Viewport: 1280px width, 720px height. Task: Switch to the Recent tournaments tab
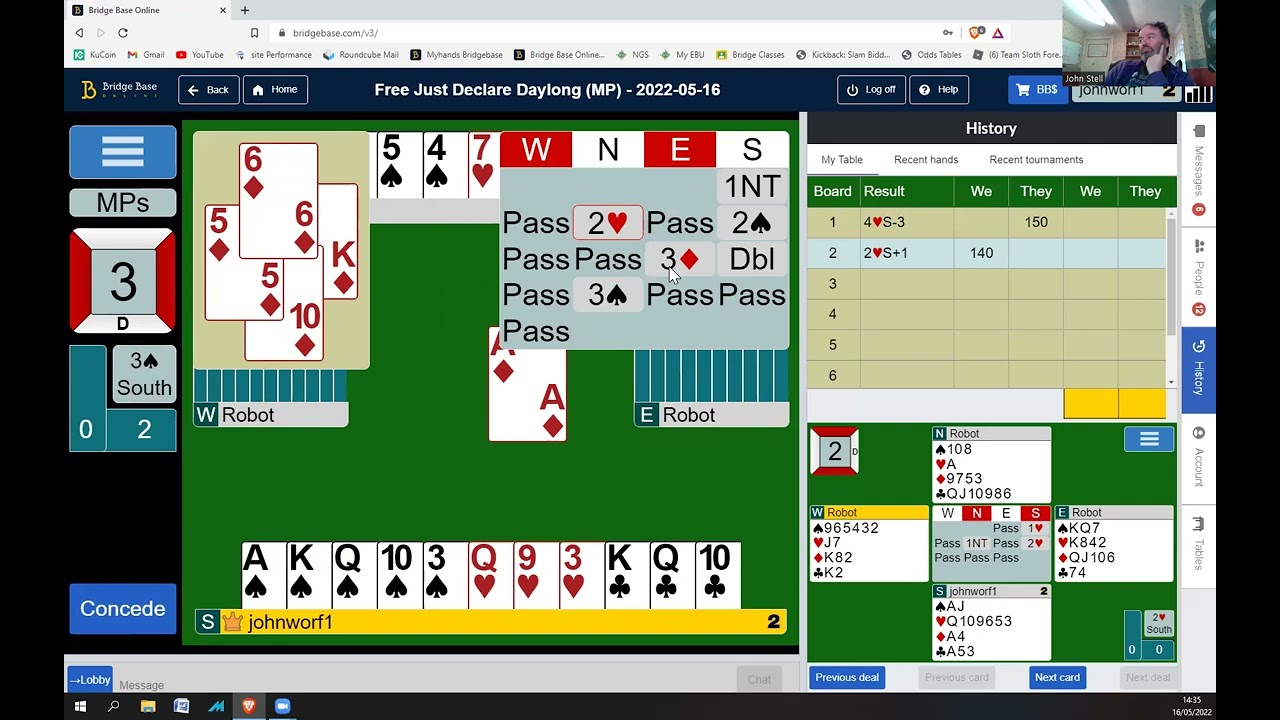click(x=1036, y=160)
